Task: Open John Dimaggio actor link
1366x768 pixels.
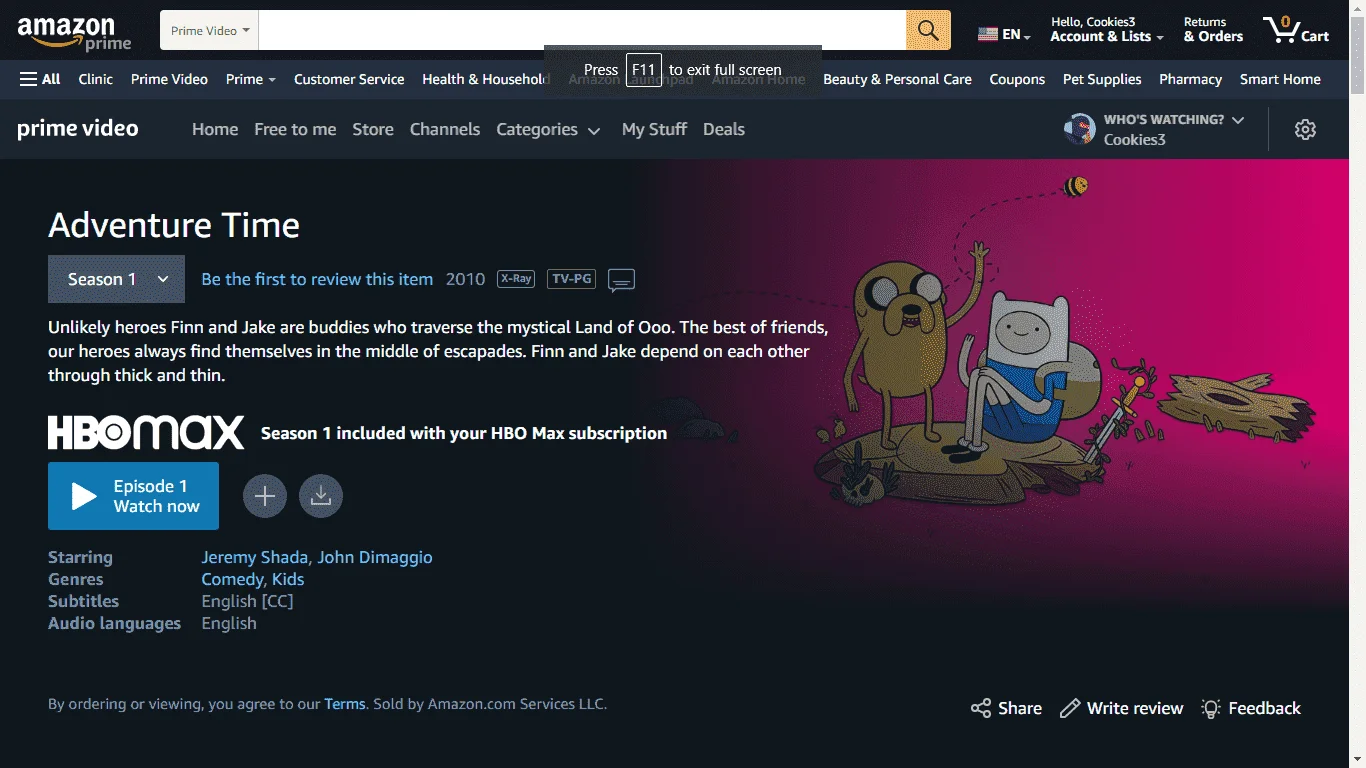Action: (375, 557)
